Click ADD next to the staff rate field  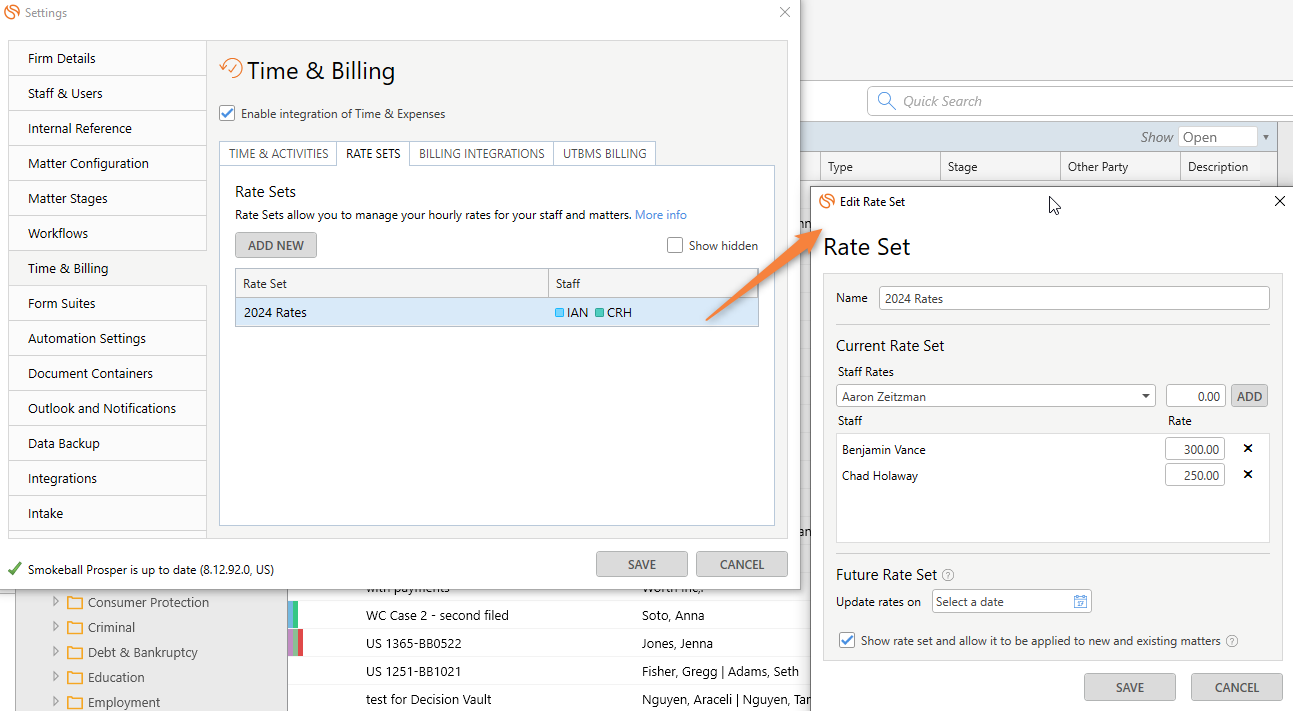(1249, 396)
